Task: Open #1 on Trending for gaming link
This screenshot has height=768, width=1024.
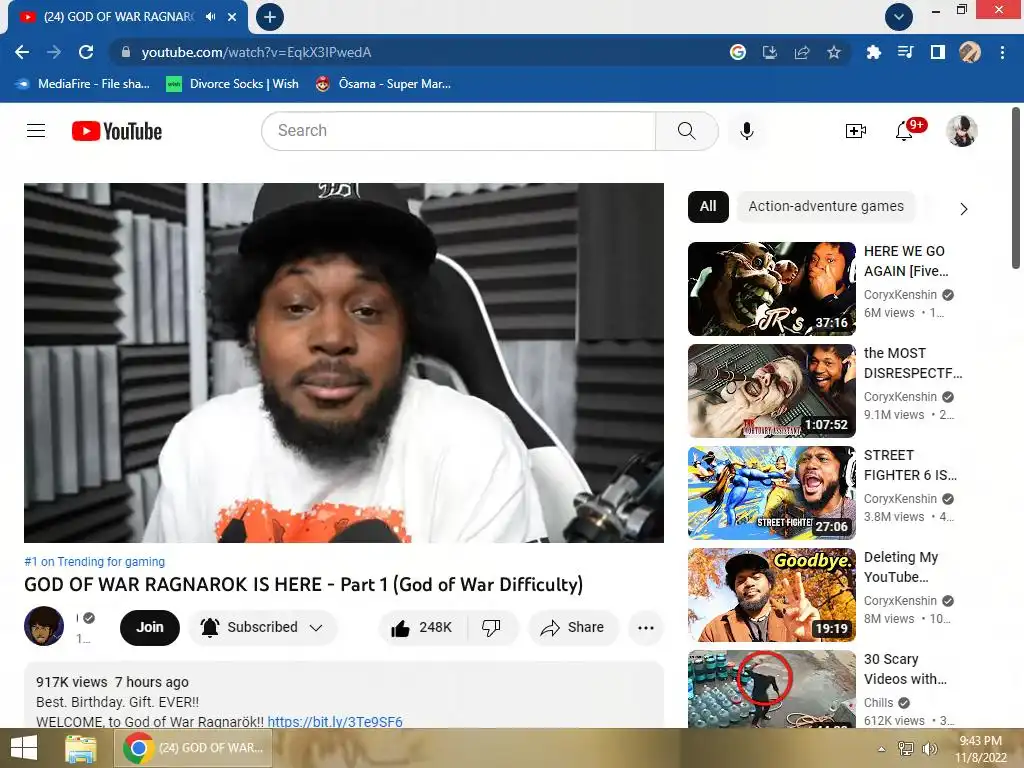Action: click(x=95, y=562)
